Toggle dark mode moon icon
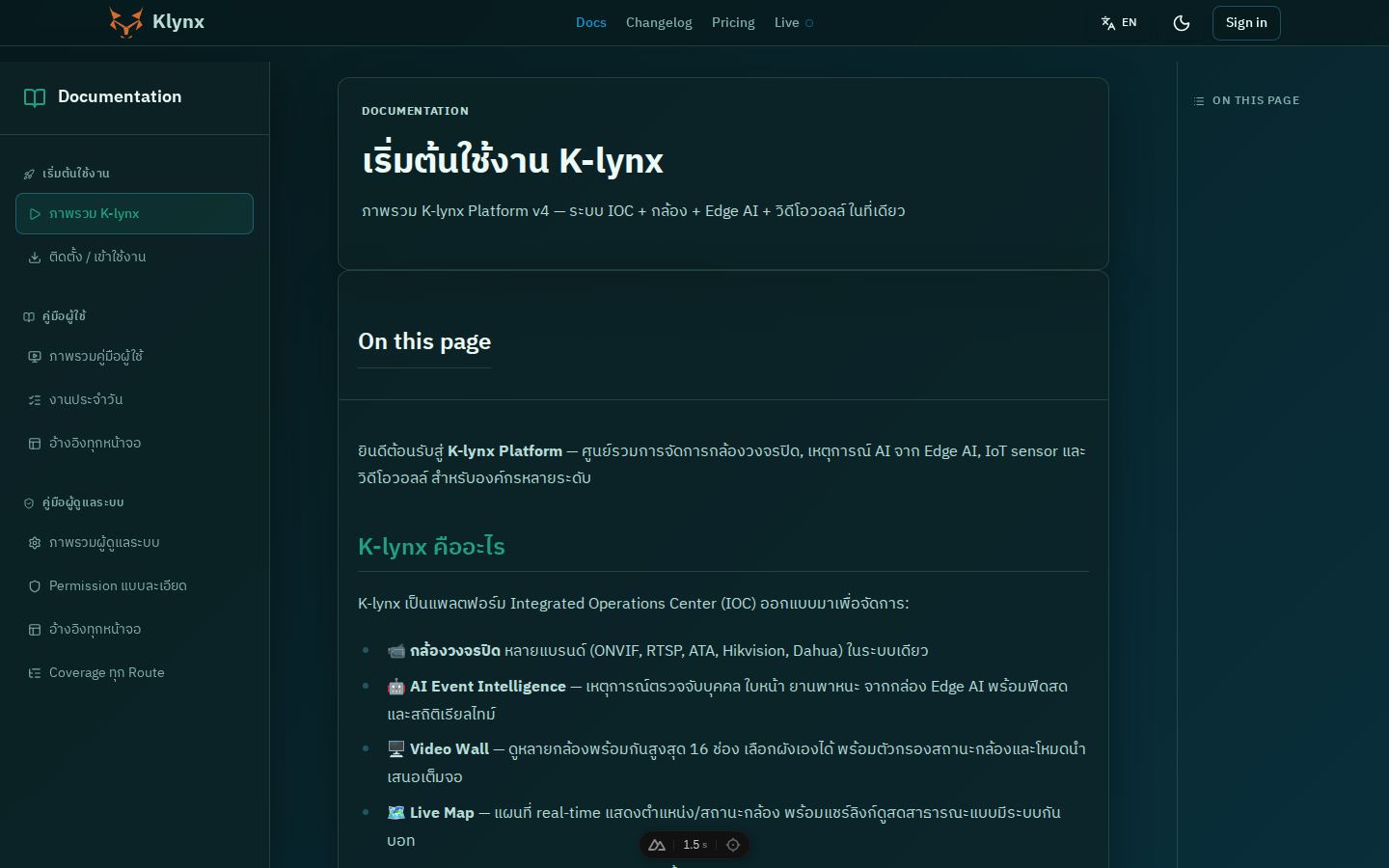This screenshot has height=868, width=1389. pyautogui.click(x=1182, y=23)
